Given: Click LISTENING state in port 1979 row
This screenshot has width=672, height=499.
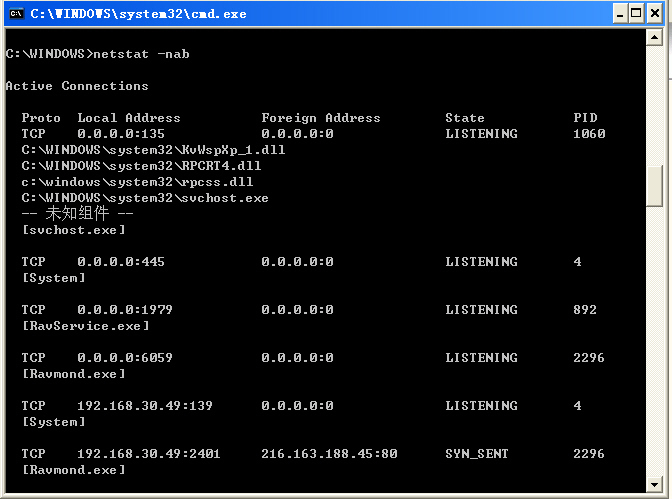Looking at the screenshot, I should 482,310.
